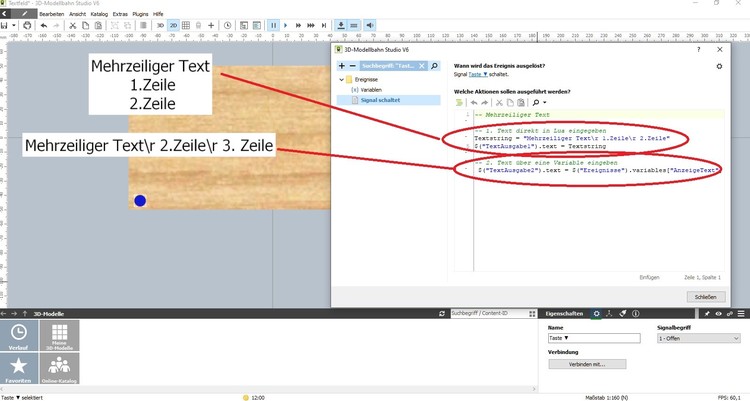Open the Hilfe menu
The width and height of the screenshot is (750, 401).
pyautogui.click(x=158, y=14)
